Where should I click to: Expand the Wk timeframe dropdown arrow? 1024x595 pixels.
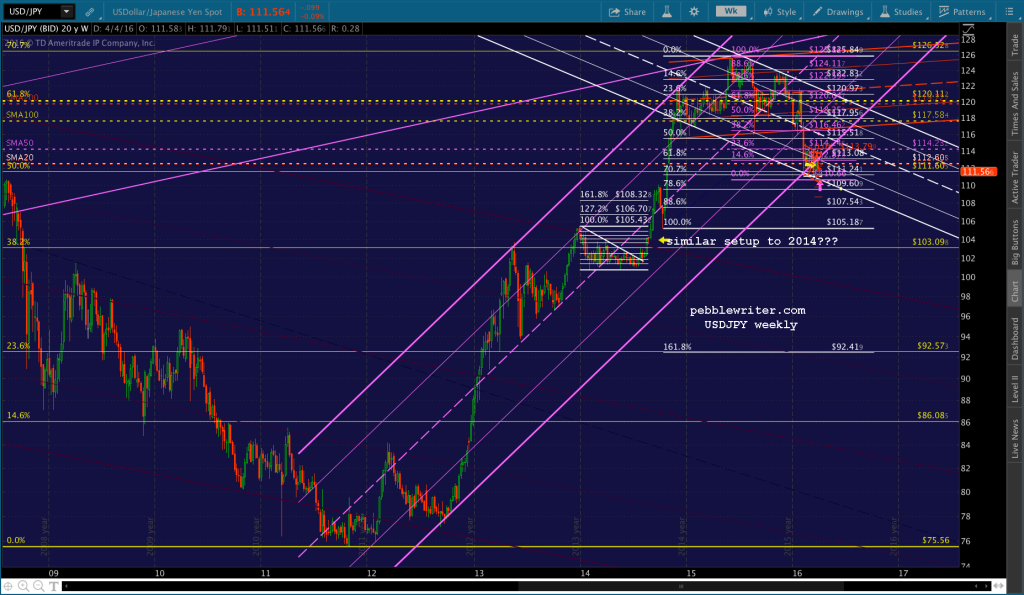click(x=749, y=18)
